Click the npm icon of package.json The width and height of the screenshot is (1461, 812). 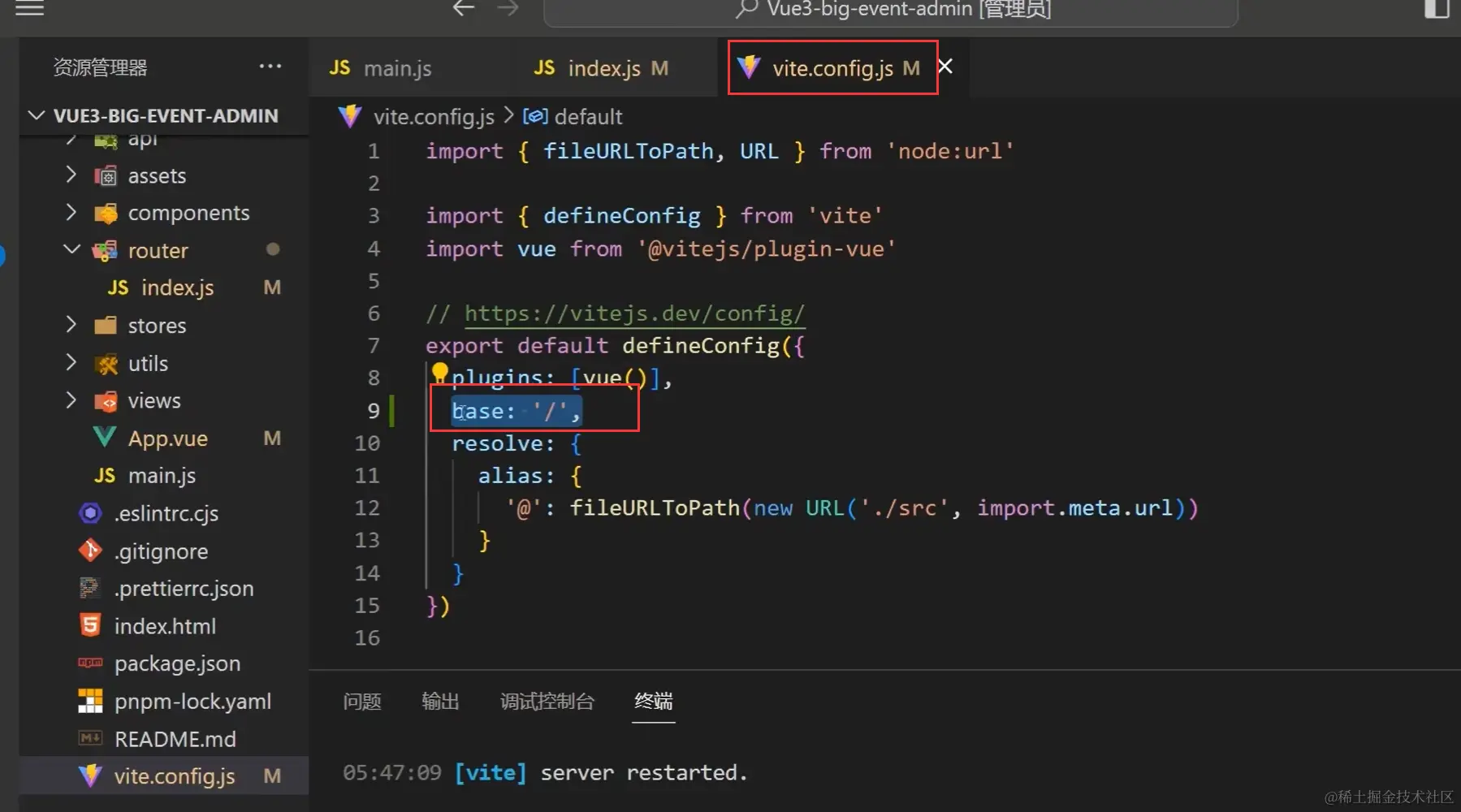click(x=90, y=663)
